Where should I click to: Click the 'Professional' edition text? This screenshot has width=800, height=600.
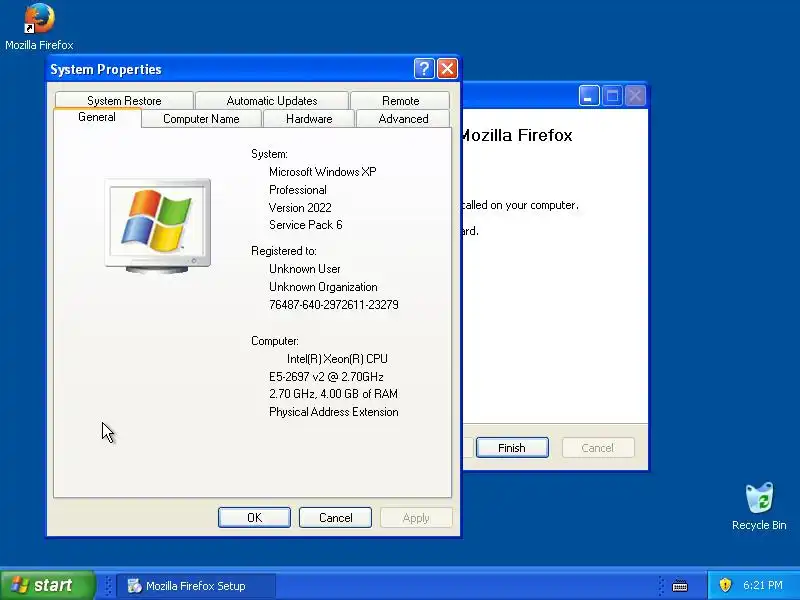coord(297,190)
